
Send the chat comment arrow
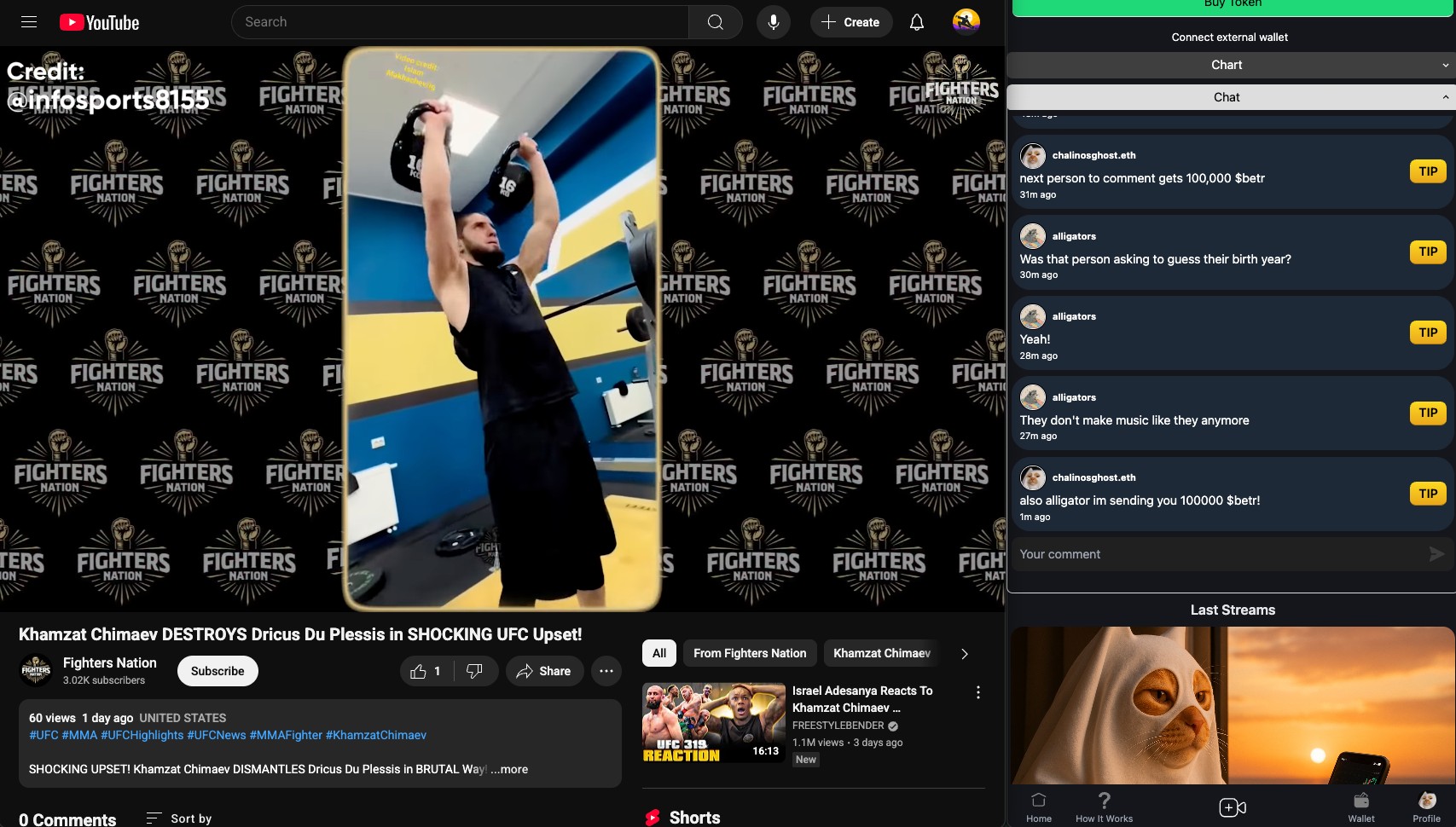(x=1436, y=554)
